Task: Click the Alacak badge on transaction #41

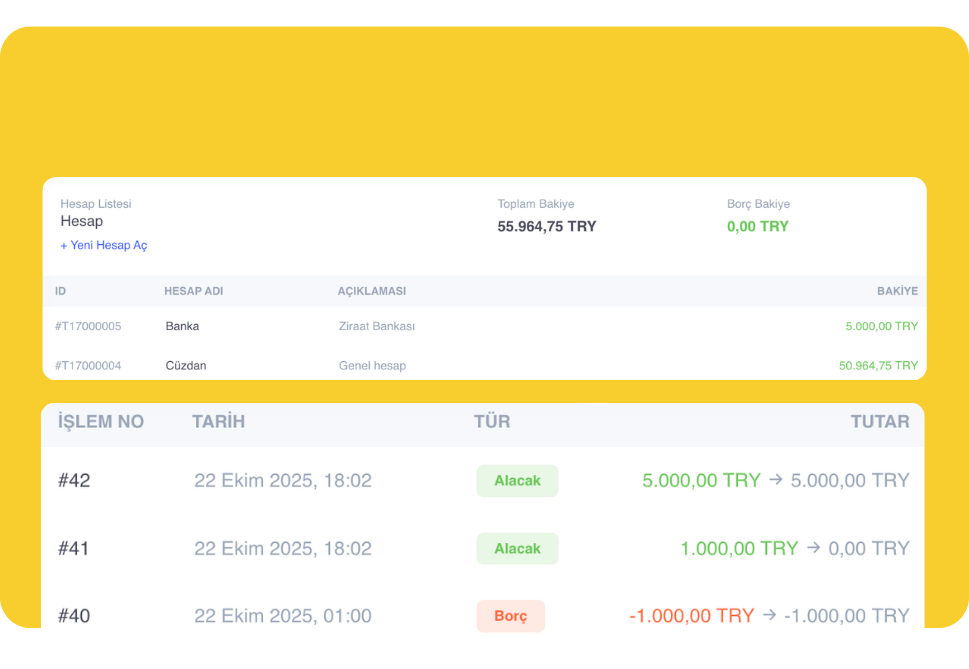Action: click(517, 549)
